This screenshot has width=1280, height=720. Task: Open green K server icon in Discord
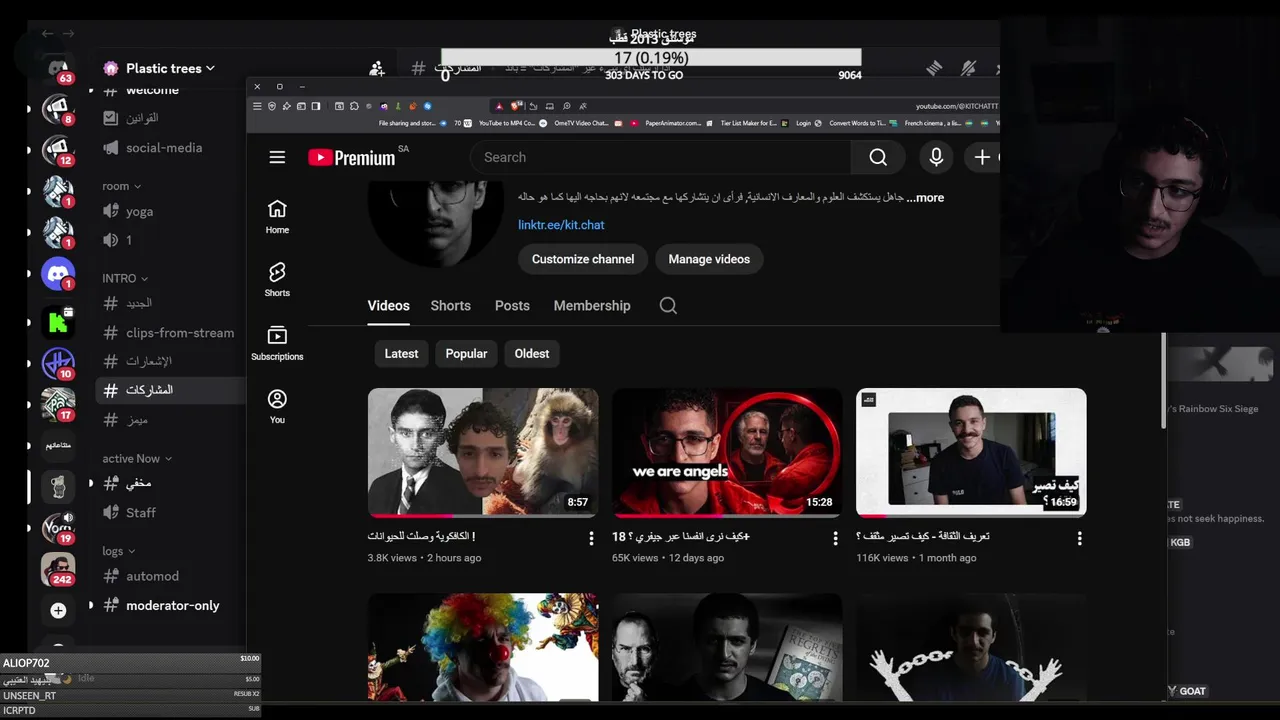coord(58,321)
